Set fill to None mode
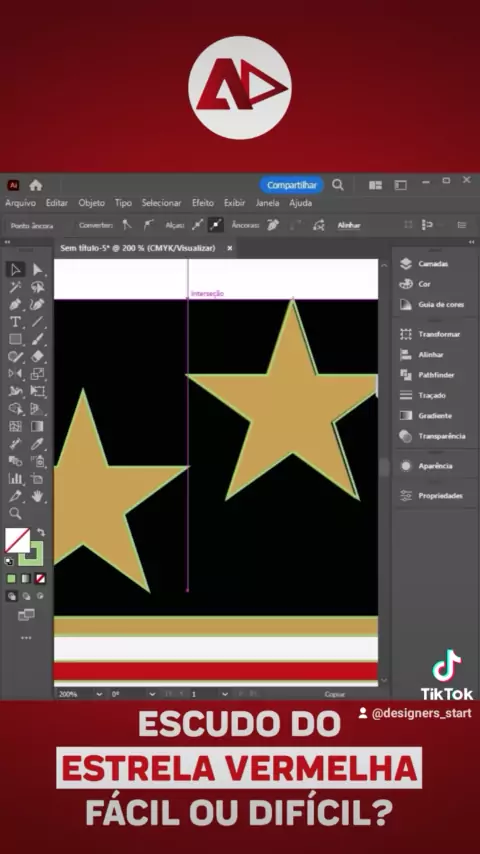Viewport: 480px width, 854px height. 40,578
